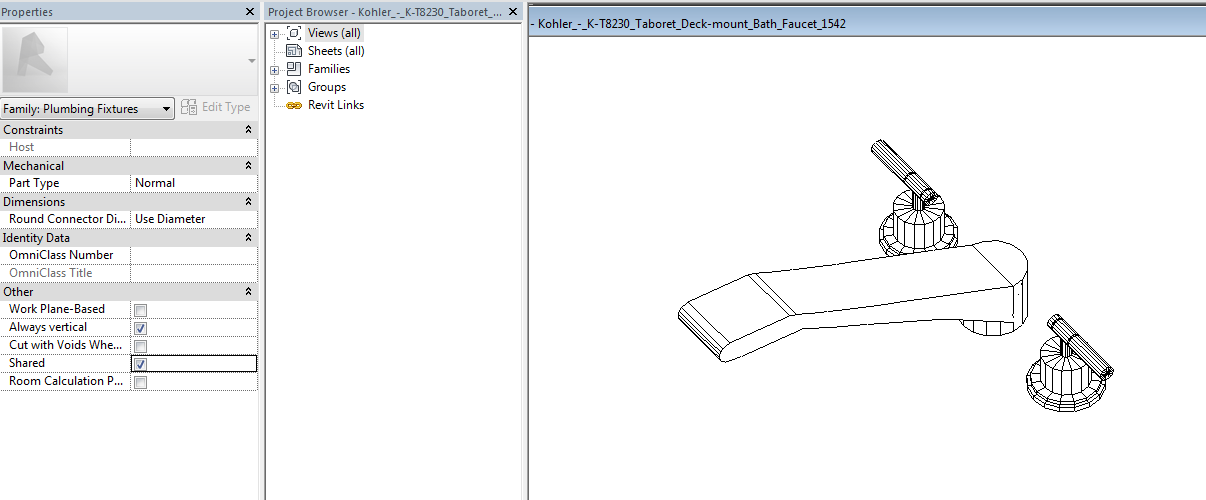The width and height of the screenshot is (1206, 500).
Task: Click the OmniClass Number value field
Action: [x=194, y=255]
